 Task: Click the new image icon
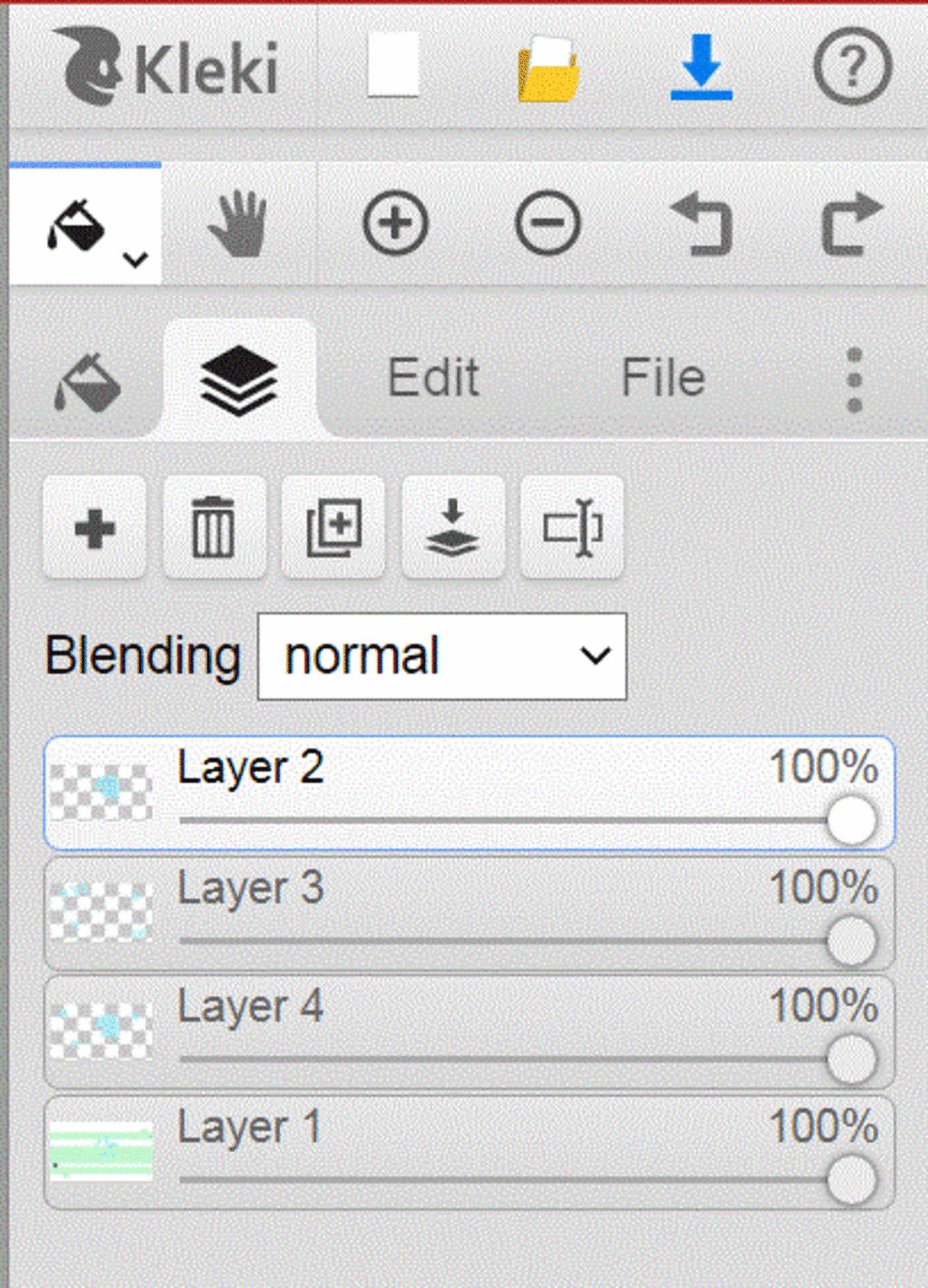(393, 65)
